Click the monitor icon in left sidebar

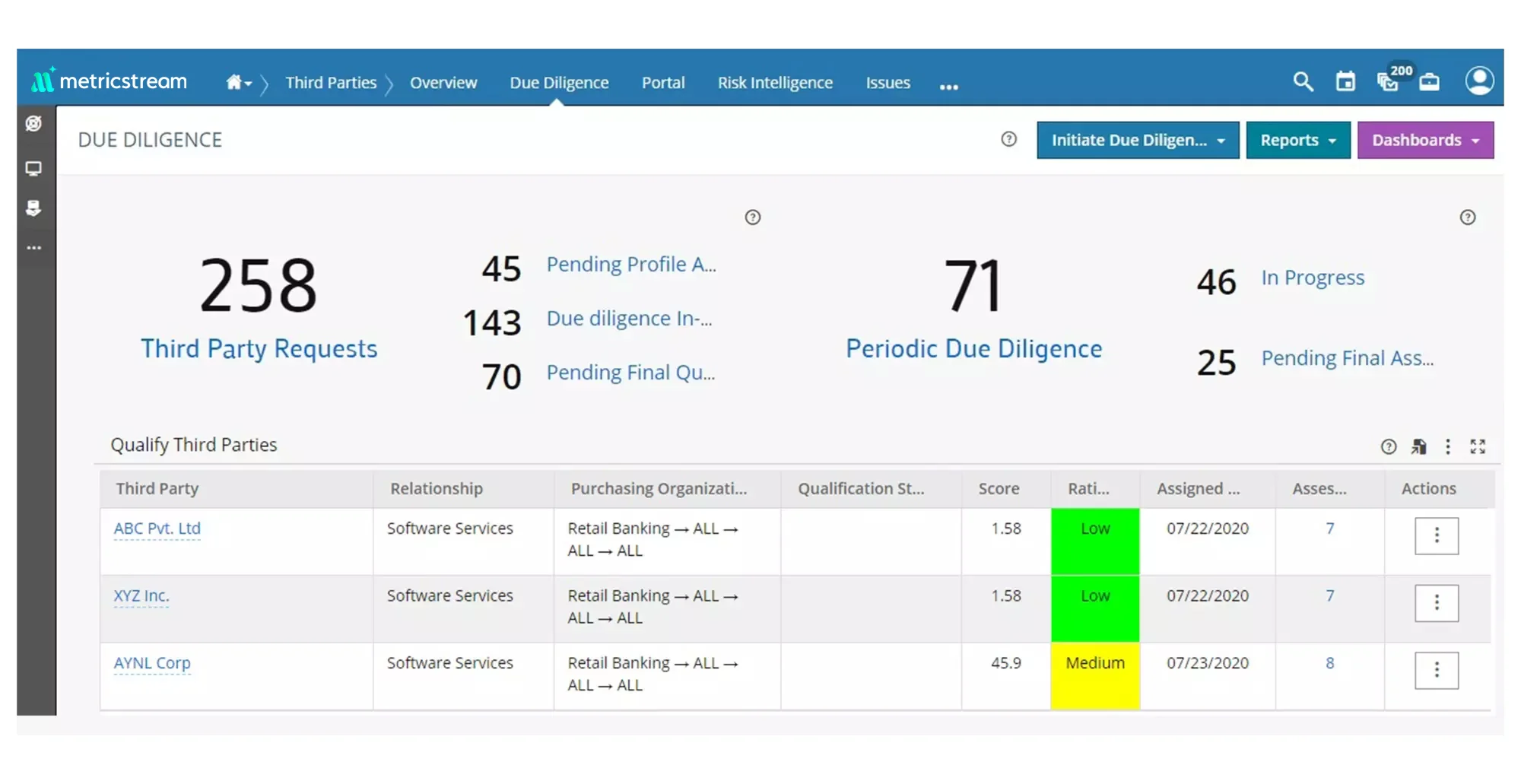pos(33,169)
